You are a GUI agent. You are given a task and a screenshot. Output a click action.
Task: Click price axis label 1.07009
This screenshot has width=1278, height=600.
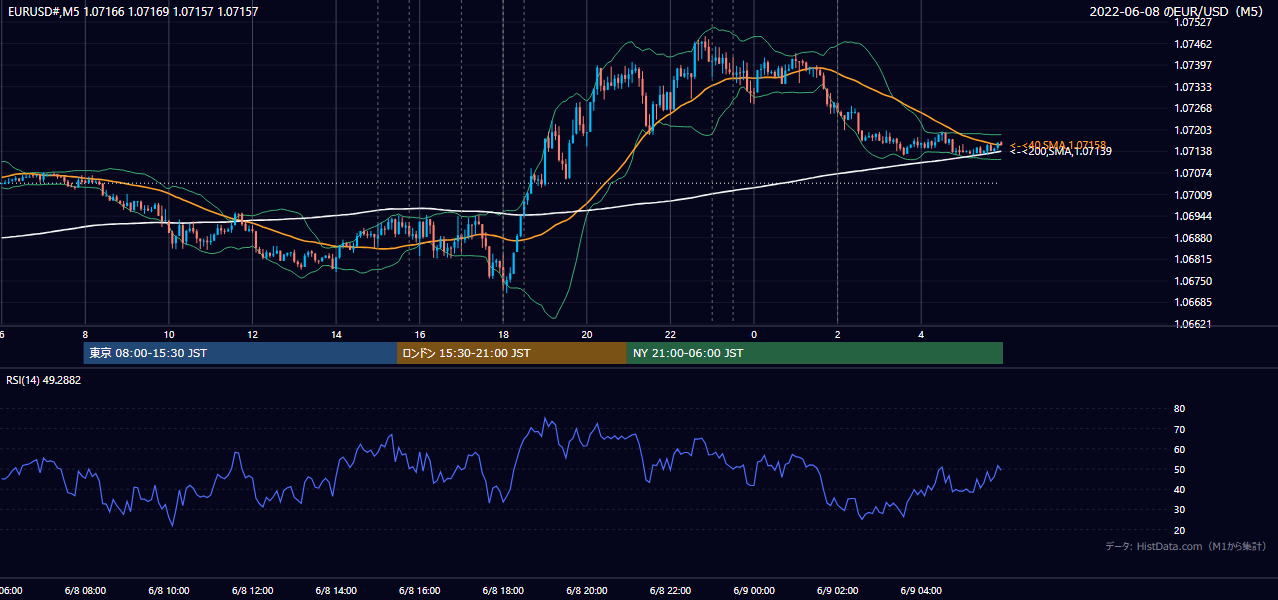pos(1193,195)
